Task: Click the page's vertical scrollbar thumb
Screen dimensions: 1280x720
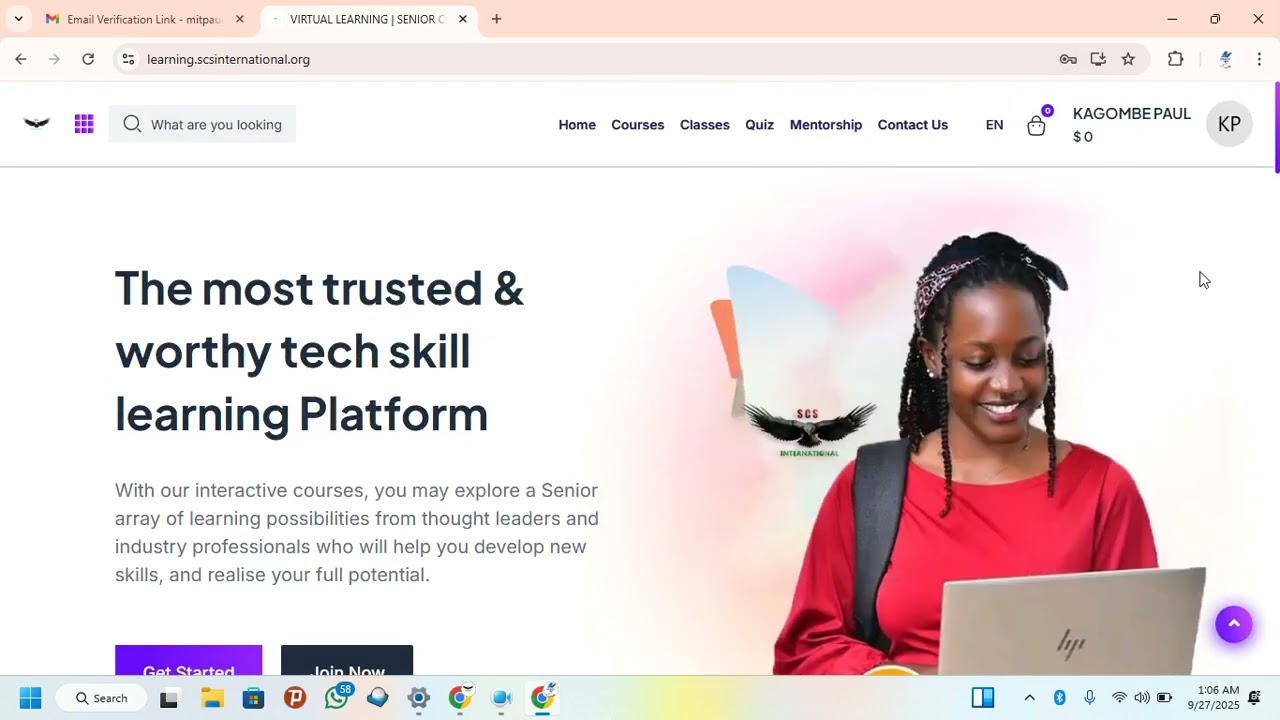Action: (1276, 128)
